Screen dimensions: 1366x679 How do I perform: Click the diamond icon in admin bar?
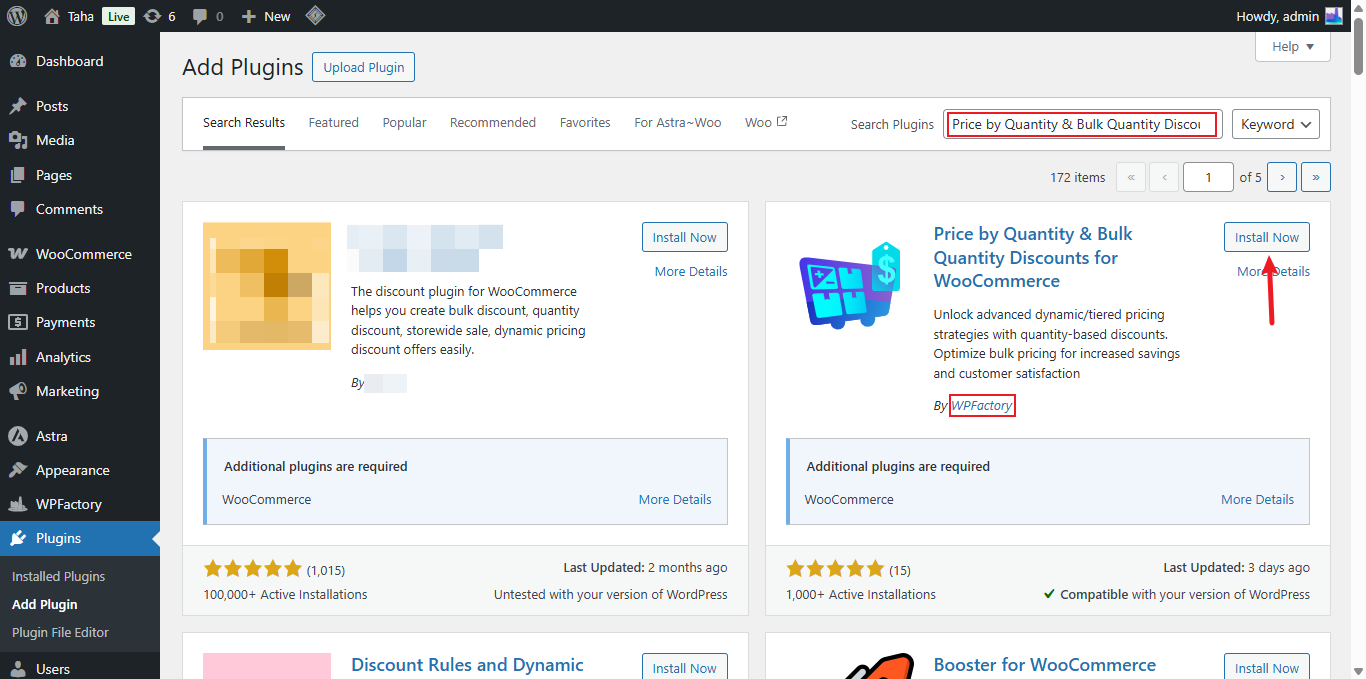(315, 16)
